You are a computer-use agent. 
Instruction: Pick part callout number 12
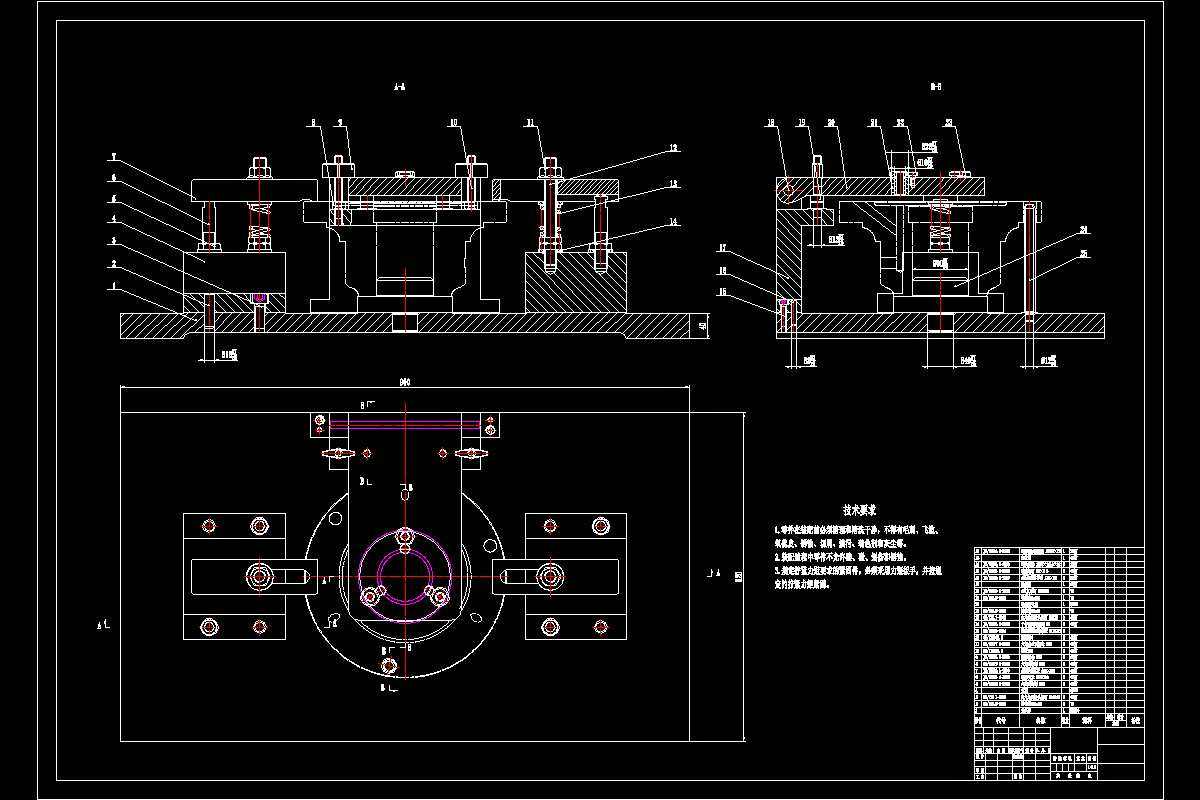(x=674, y=148)
